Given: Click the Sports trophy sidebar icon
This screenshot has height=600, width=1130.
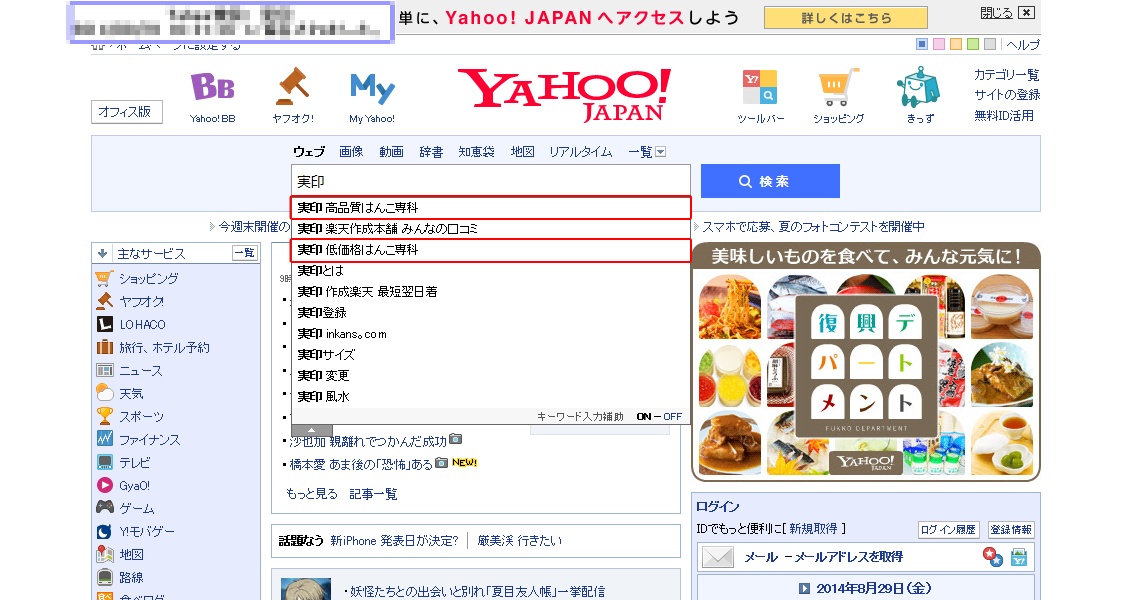Looking at the screenshot, I should click(105, 416).
